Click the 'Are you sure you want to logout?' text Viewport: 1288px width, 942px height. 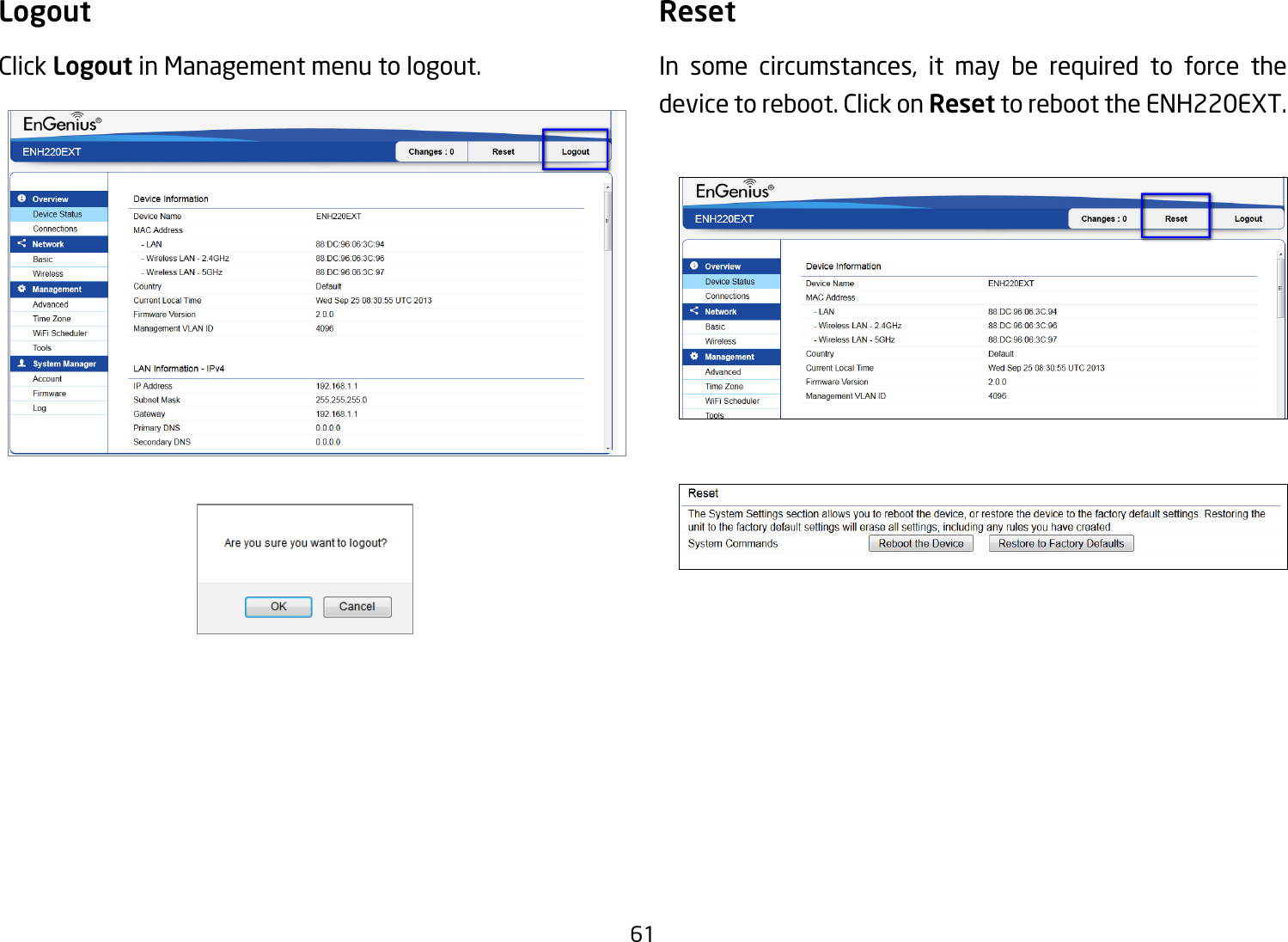point(305,543)
